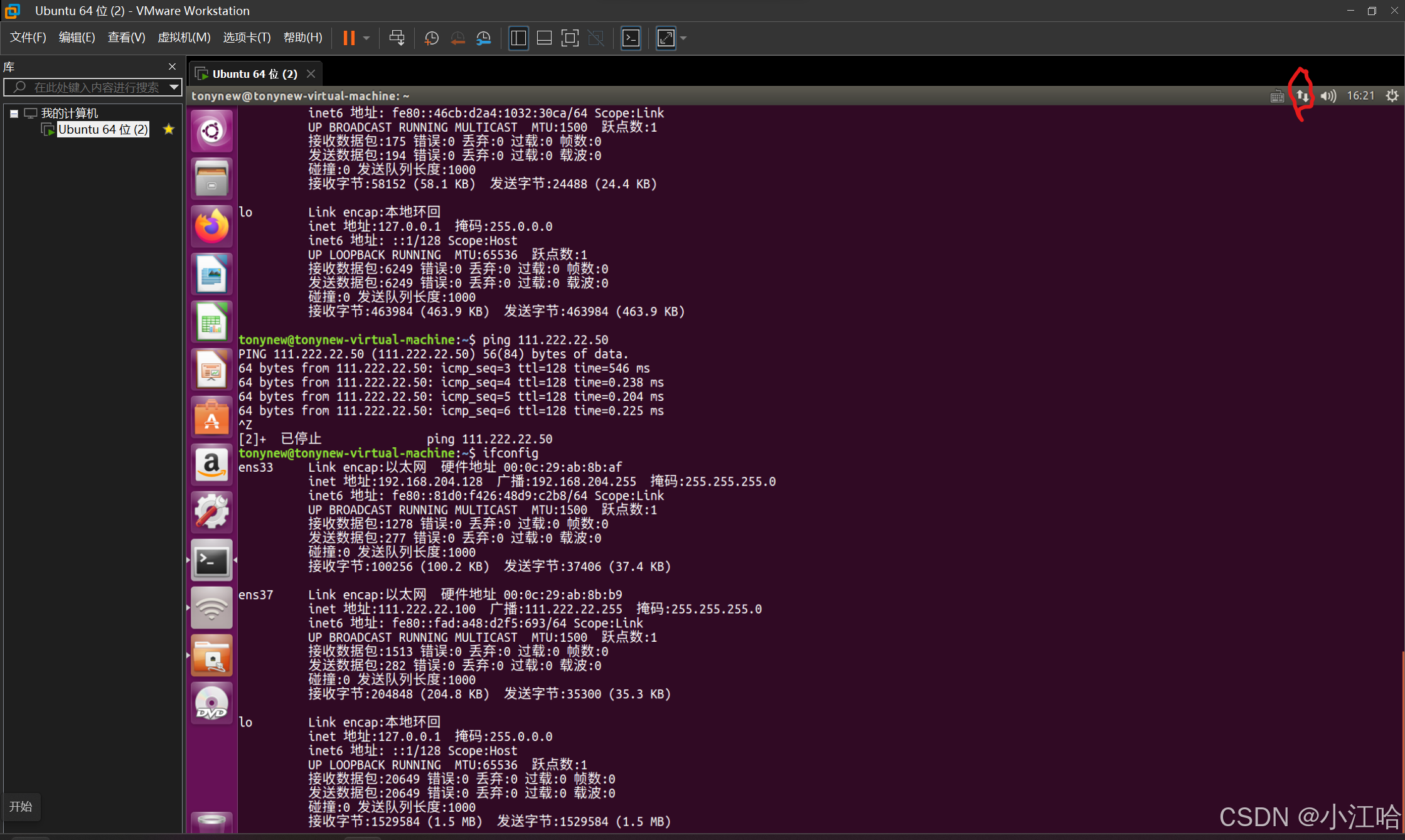Image resolution: width=1405 pixels, height=840 pixels.
Task: Open the power options dropdown arrow beside pause
Action: click(366, 38)
